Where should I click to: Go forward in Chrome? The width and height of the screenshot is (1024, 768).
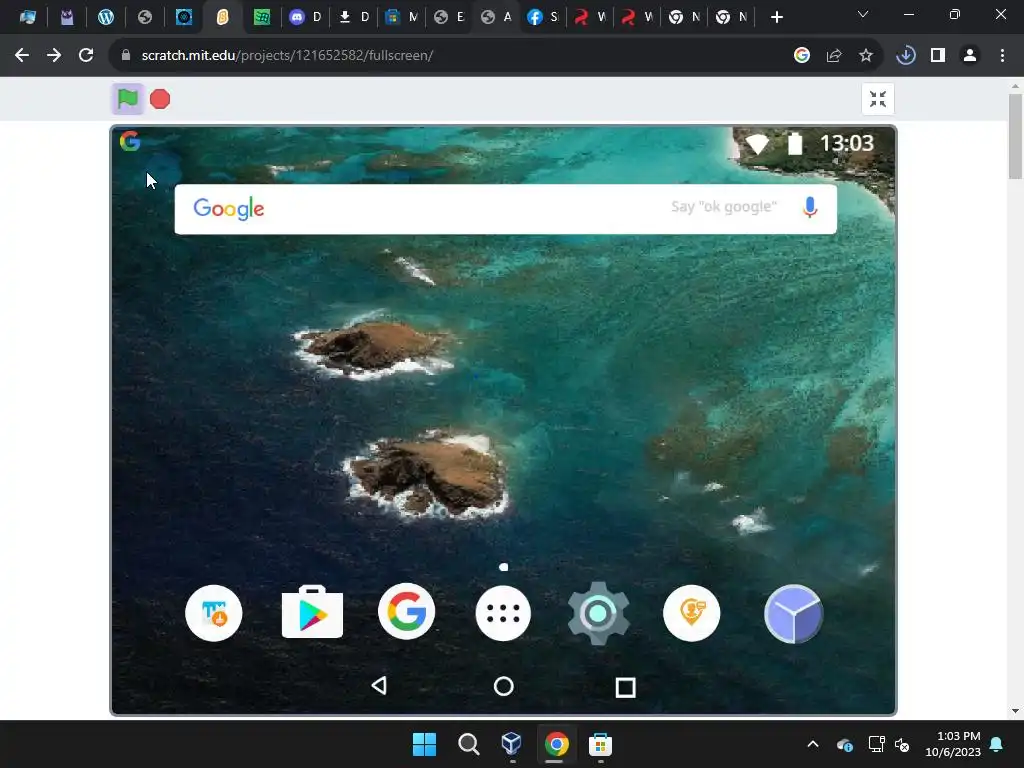coord(54,56)
